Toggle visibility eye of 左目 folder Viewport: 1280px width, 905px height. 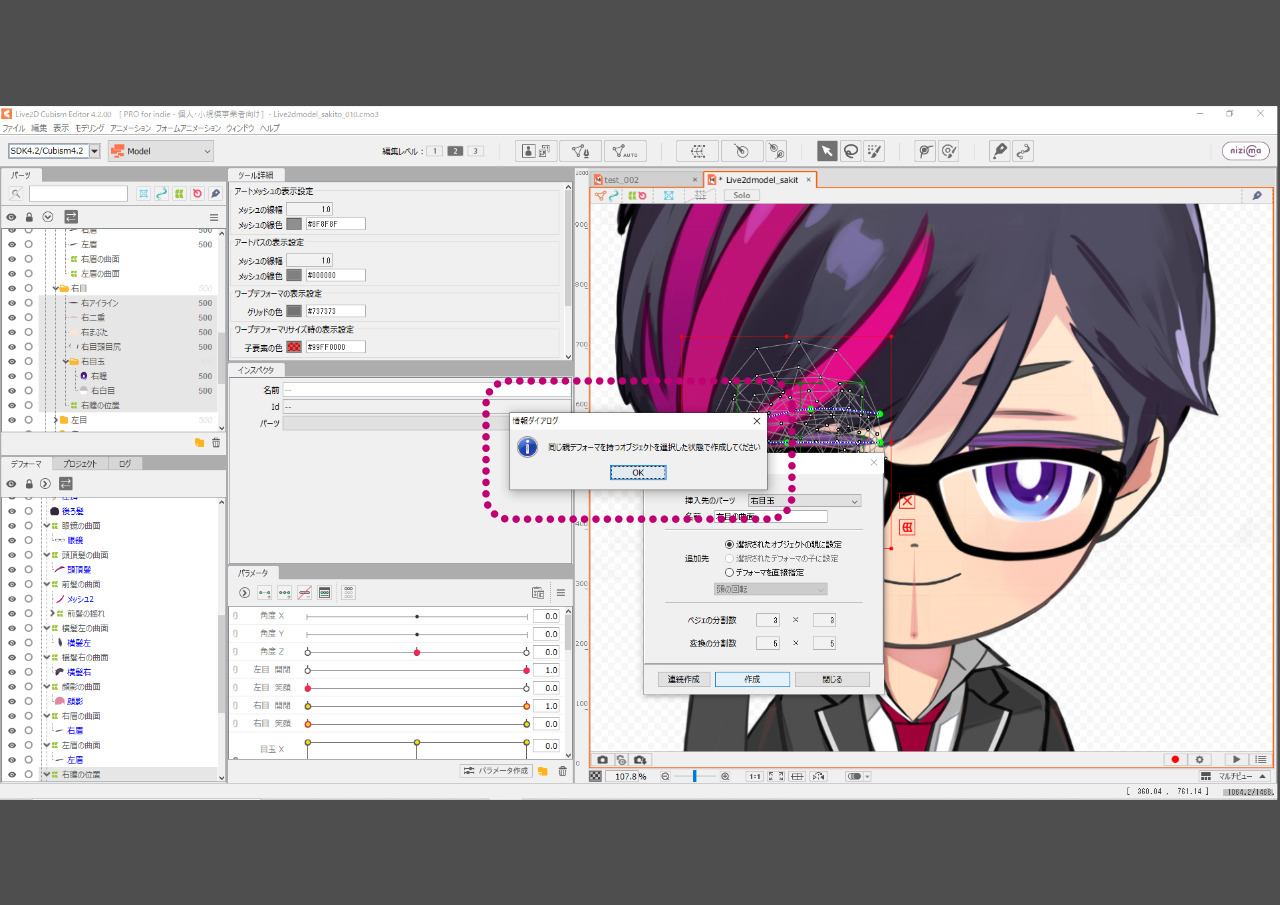(x=12, y=420)
